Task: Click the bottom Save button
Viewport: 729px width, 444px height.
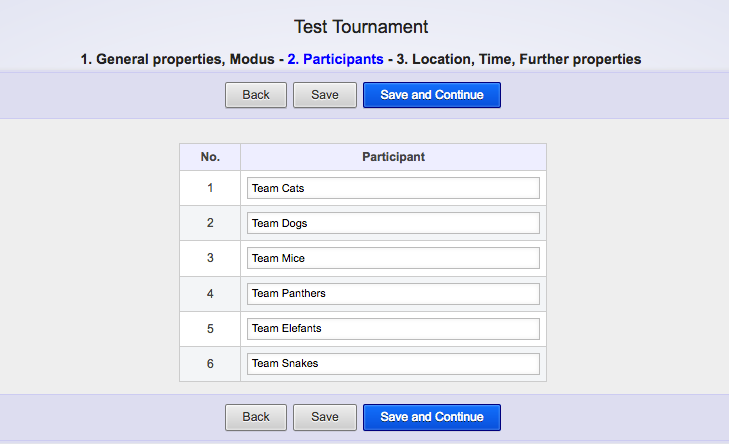Action: point(325,417)
